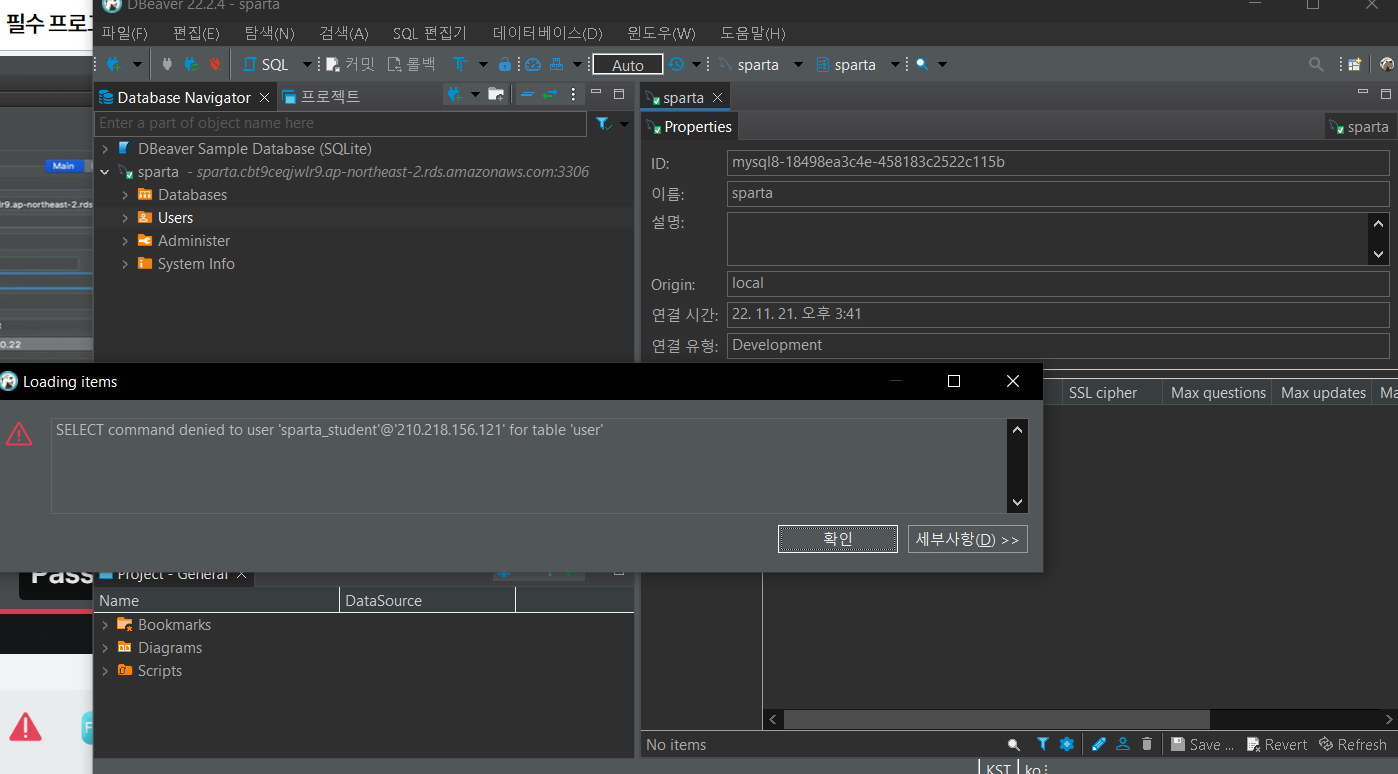Expand the Bookmarks folder in Project panel

[x=105, y=625]
